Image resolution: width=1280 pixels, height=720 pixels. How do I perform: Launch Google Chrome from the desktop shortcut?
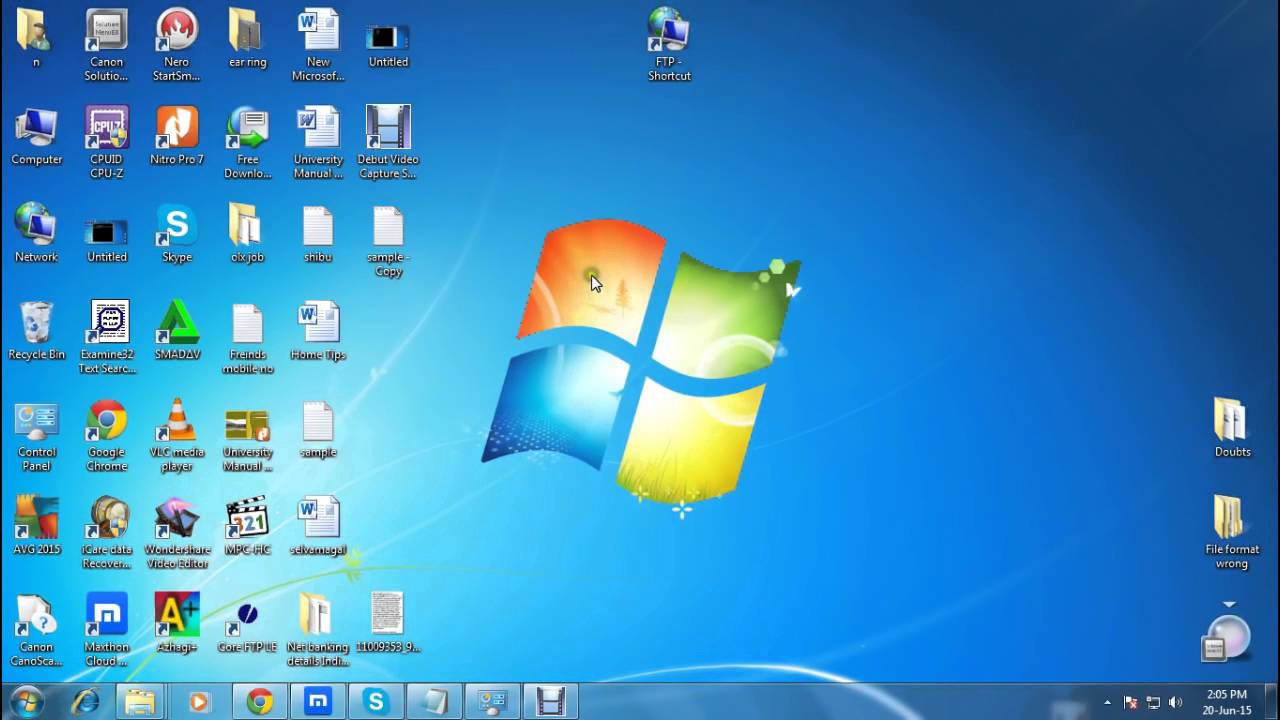point(106,436)
